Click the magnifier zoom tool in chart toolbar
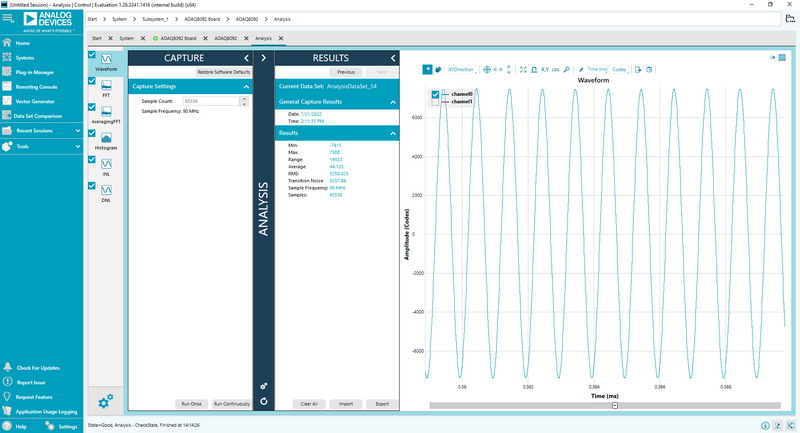Screen dimensions: 800x433 (x=567, y=70)
